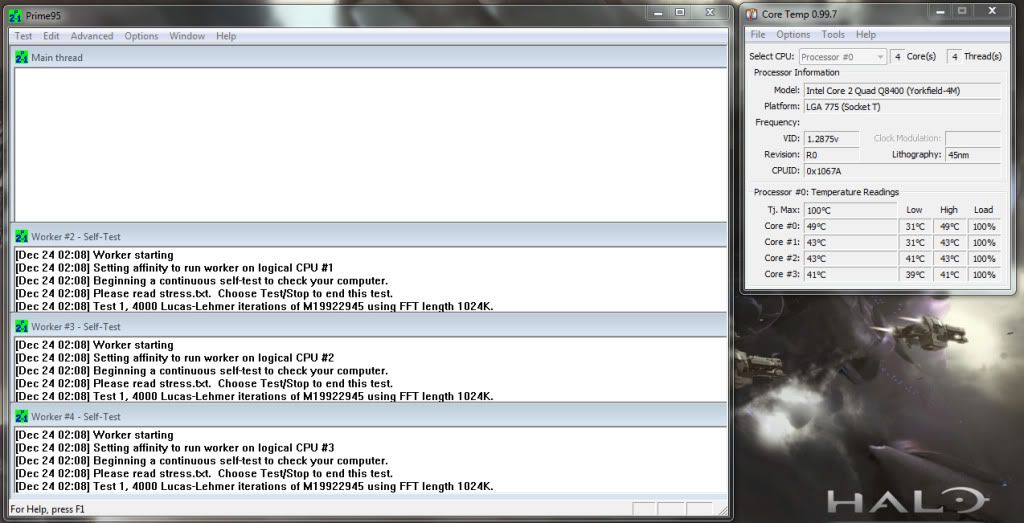Click the empty Clock Modulation field
The width and height of the screenshot is (1024, 523).
click(x=972, y=138)
